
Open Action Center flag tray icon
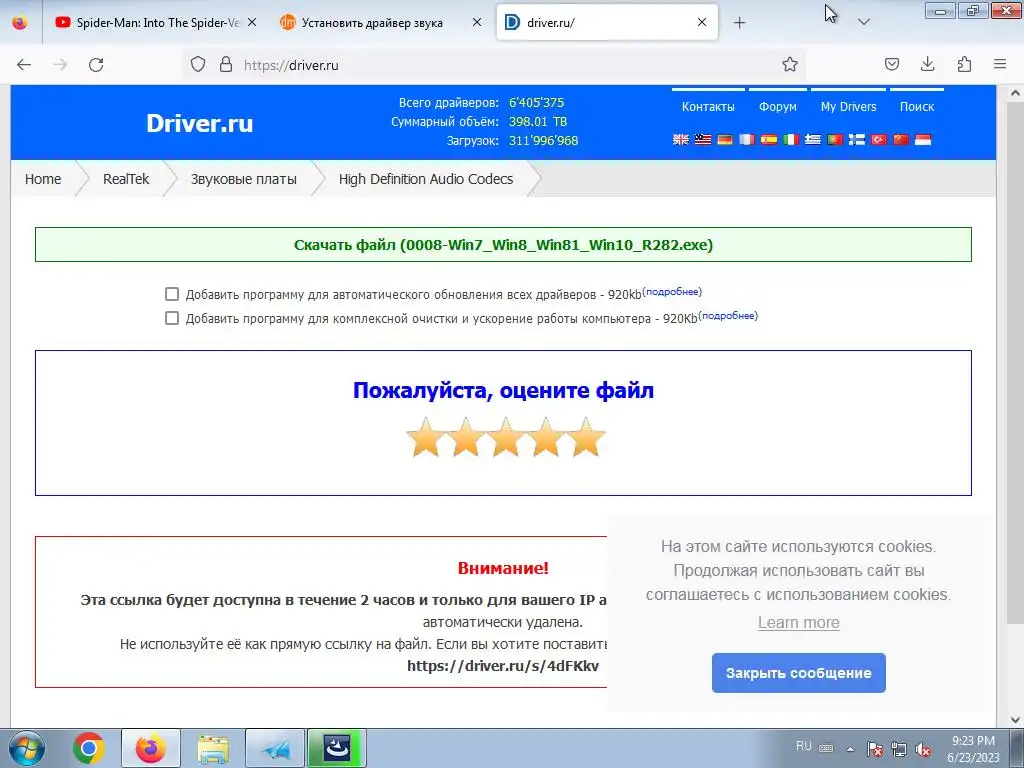pos(875,749)
